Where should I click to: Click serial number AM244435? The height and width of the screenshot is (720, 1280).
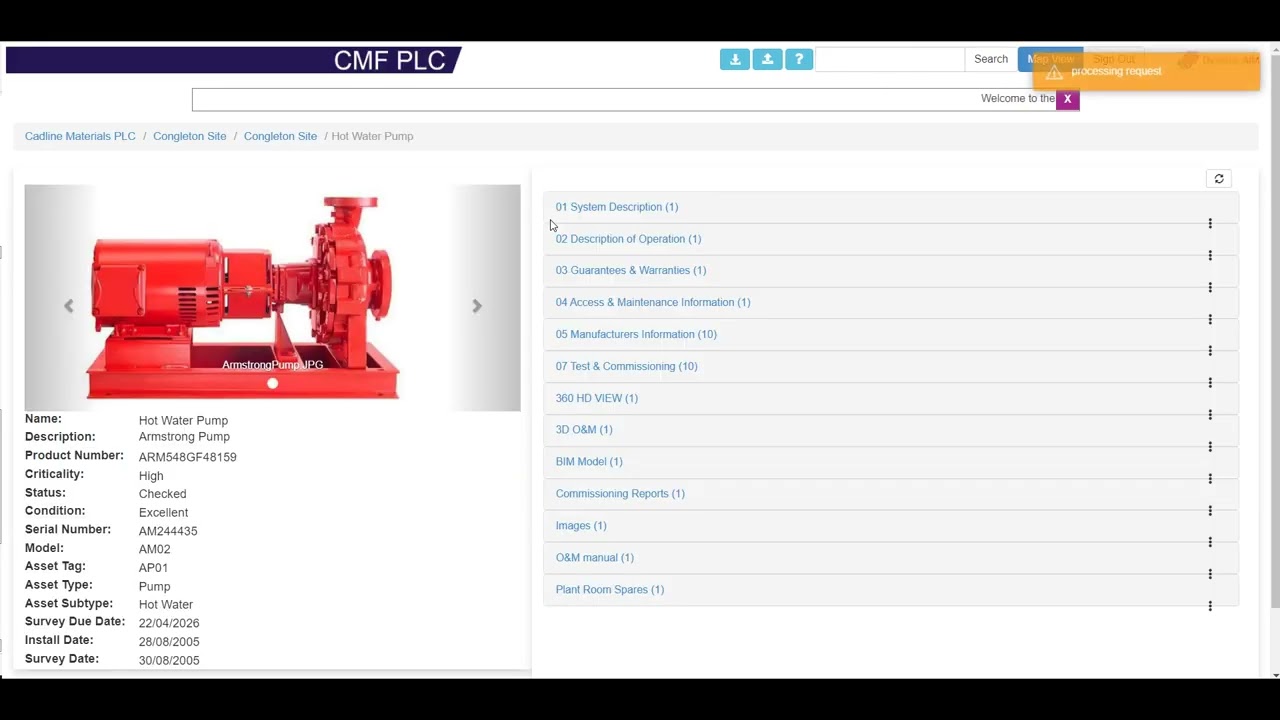168,531
